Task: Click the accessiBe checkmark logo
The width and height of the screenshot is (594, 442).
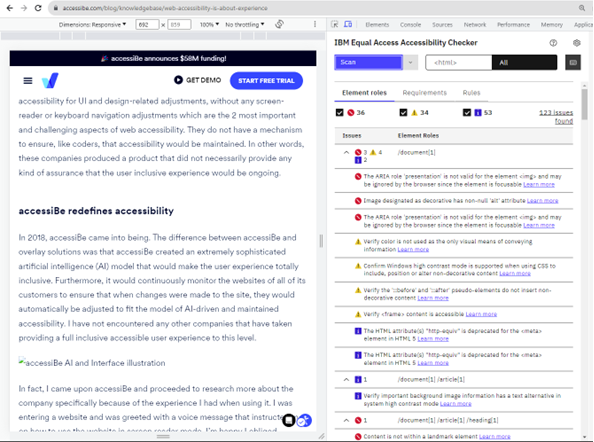Action: pos(50,80)
